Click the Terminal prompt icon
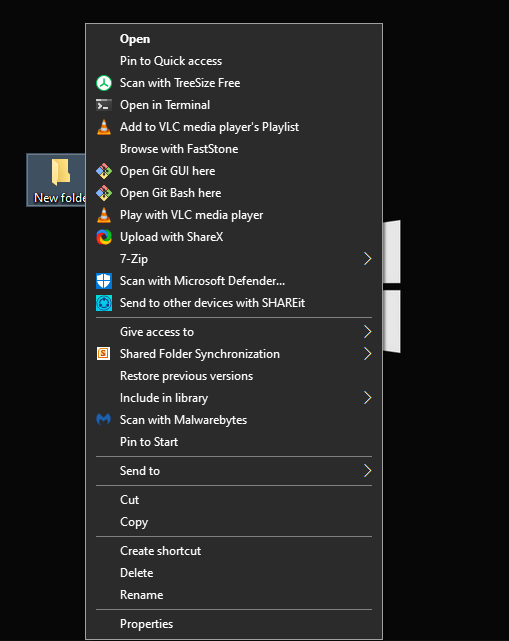The image size is (509, 641). click(104, 105)
